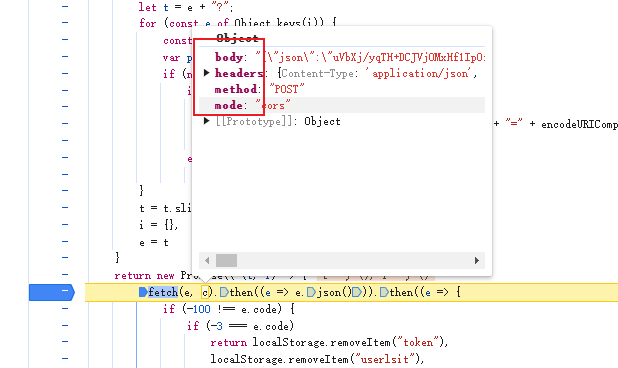The height and width of the screenshot is (368, 618).
Task: Click the highlighted variable c in fetch
Action: [x=205, y=292]
